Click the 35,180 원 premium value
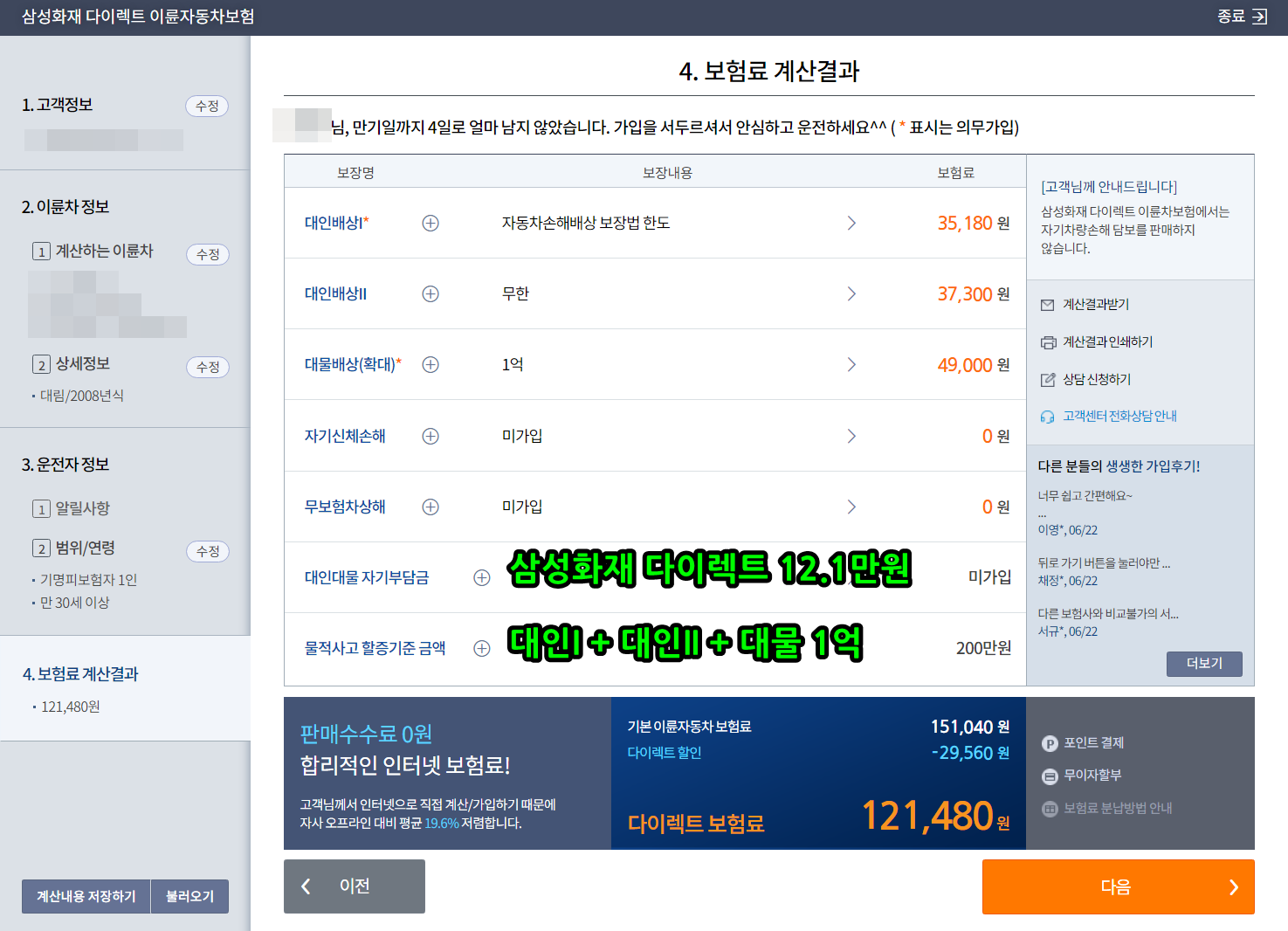1288x931 pixels. coord(974,223)
